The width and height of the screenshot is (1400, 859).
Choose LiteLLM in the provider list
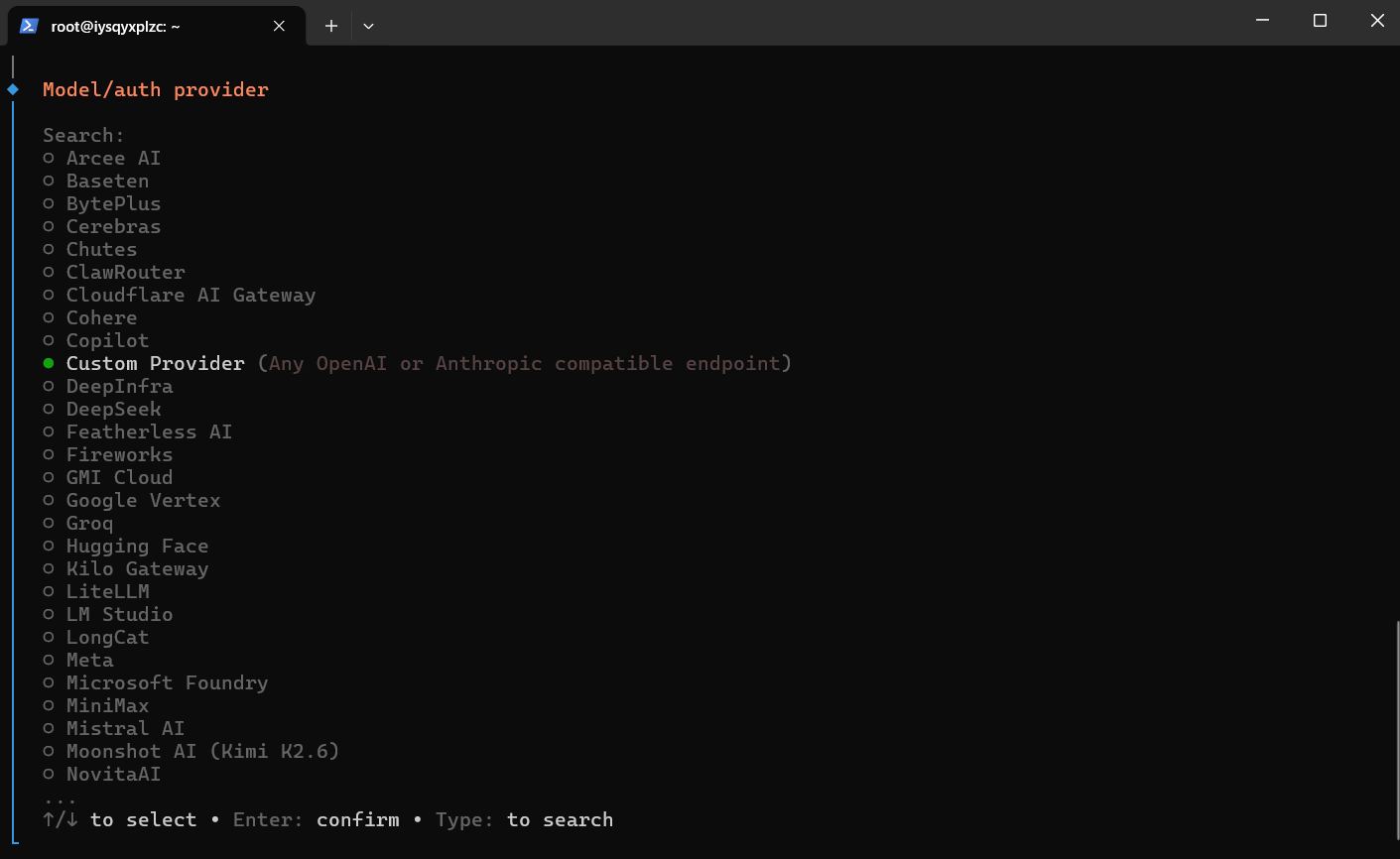(96, 591)
